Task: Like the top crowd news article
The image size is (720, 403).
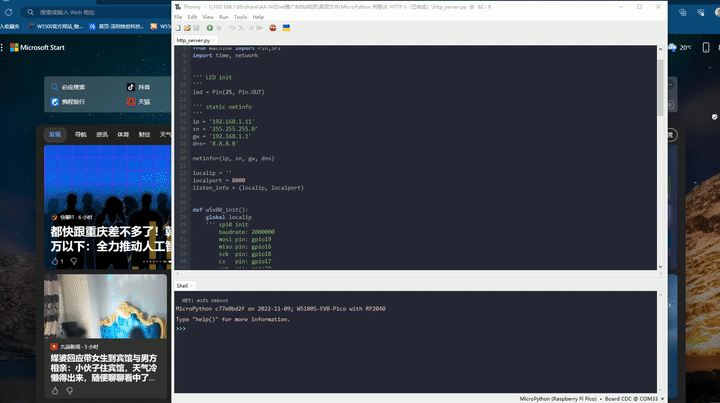Action: coord(55,261)
